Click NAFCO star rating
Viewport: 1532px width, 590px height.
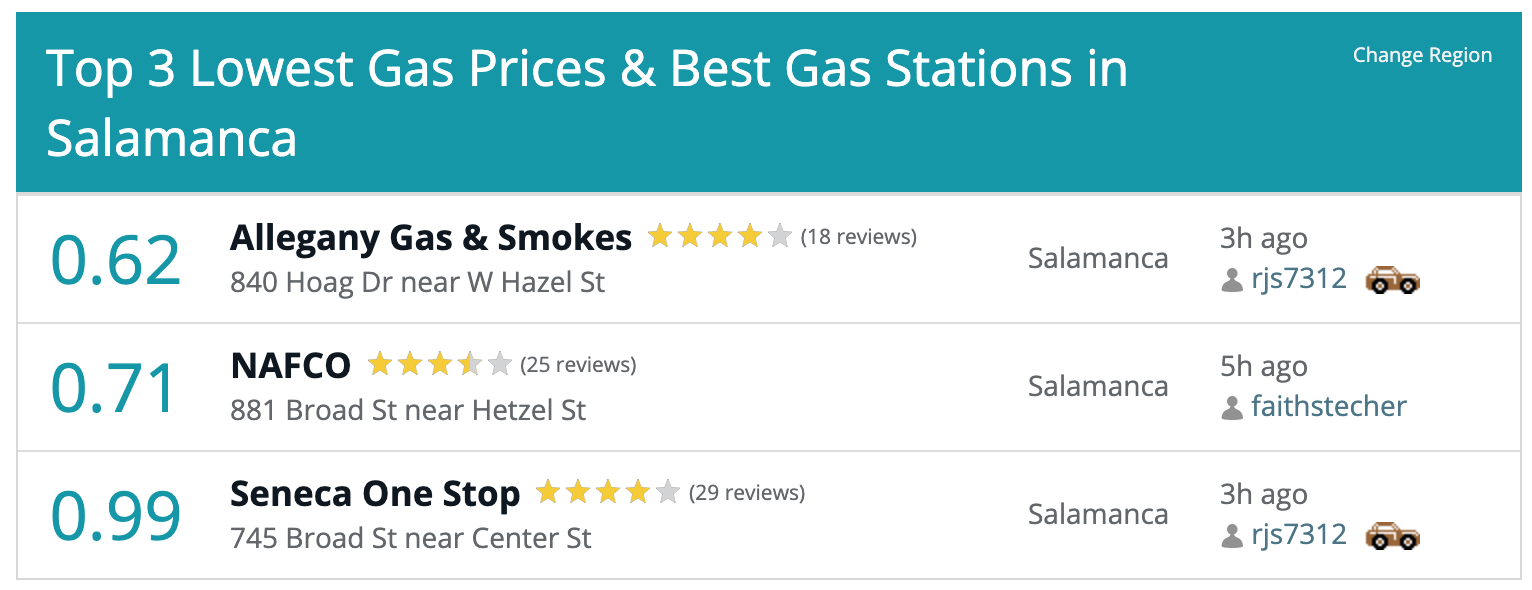coord(439,365)
